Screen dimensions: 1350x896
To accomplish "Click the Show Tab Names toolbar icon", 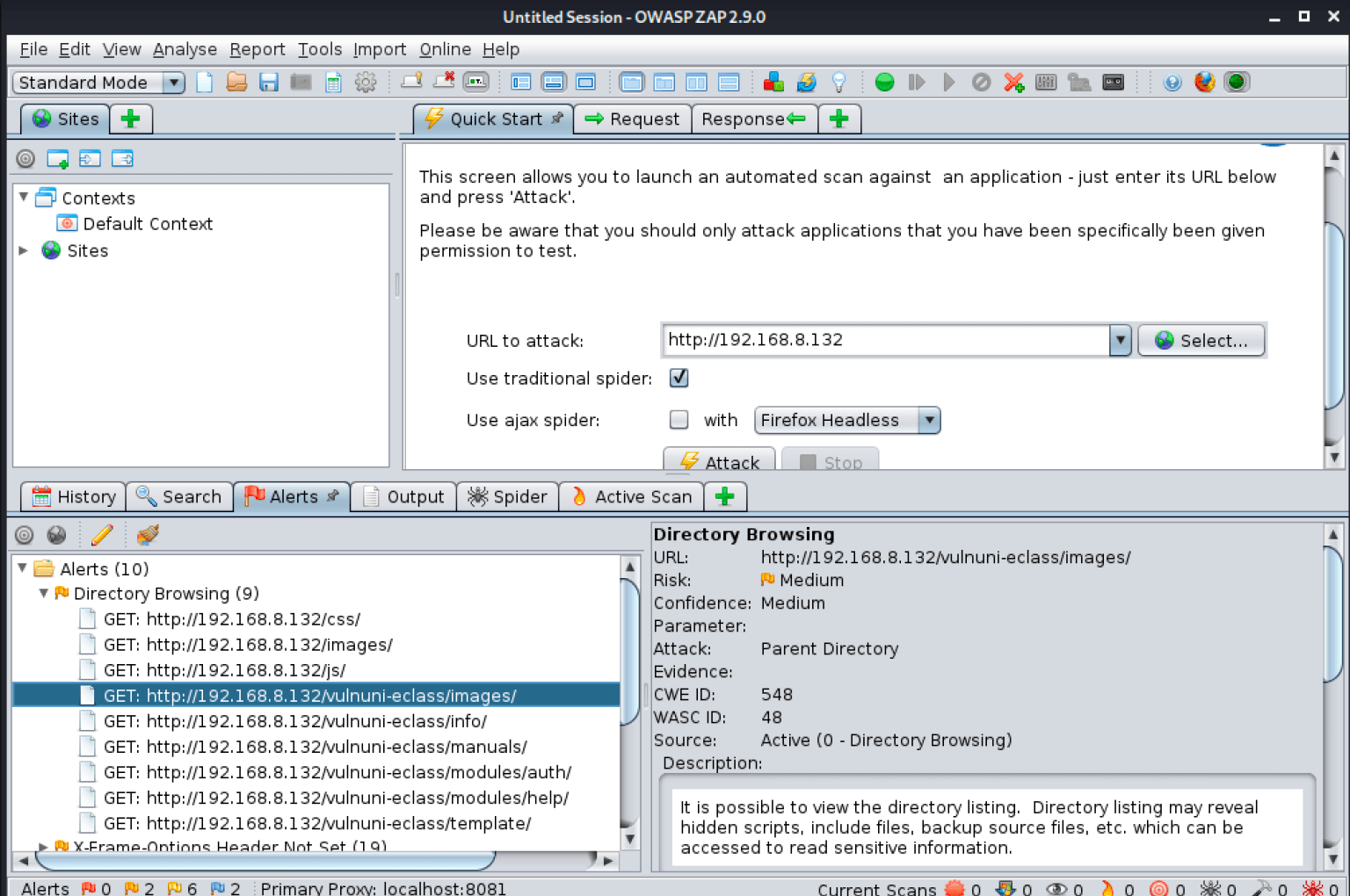I will click(476, 83).
